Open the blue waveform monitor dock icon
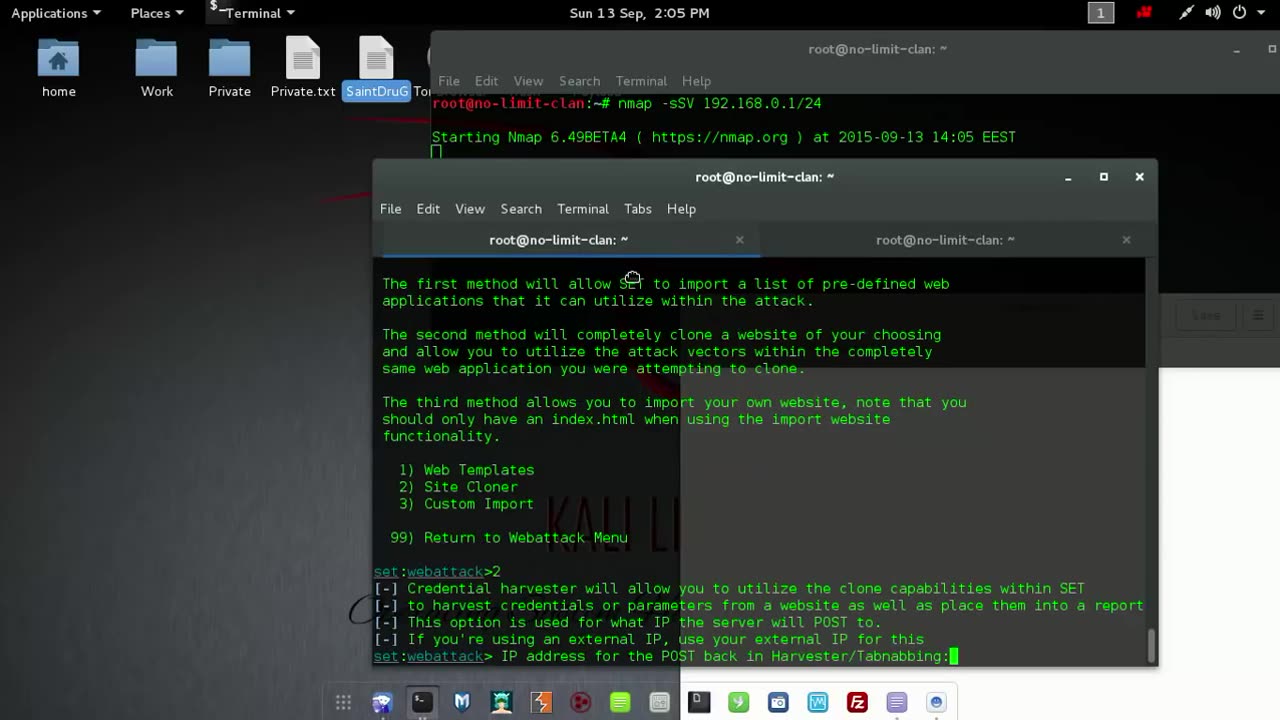The width and height of the screenshot is (1280, 720). [x=818, y=703]
